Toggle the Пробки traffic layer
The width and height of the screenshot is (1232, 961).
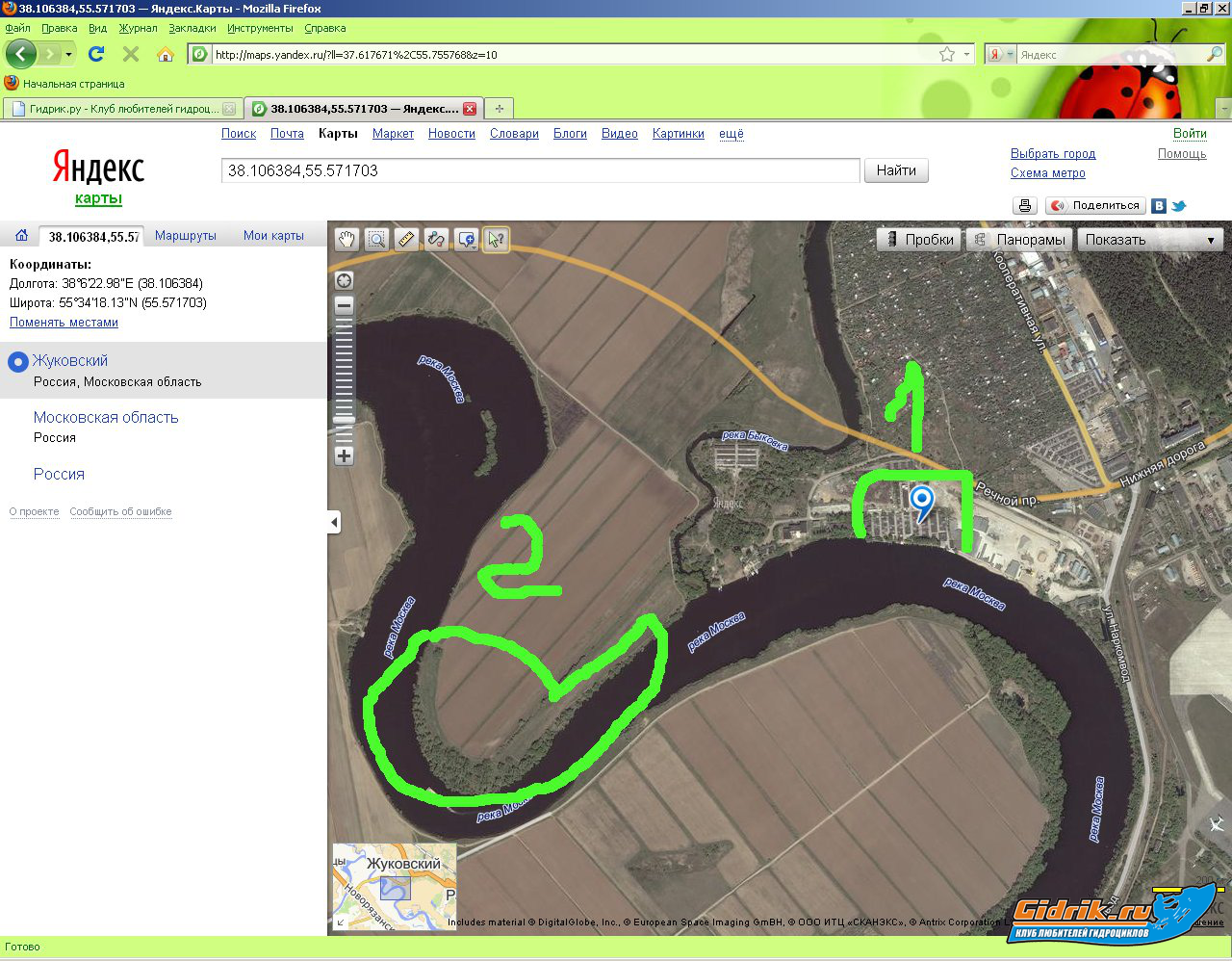point(919,240)
